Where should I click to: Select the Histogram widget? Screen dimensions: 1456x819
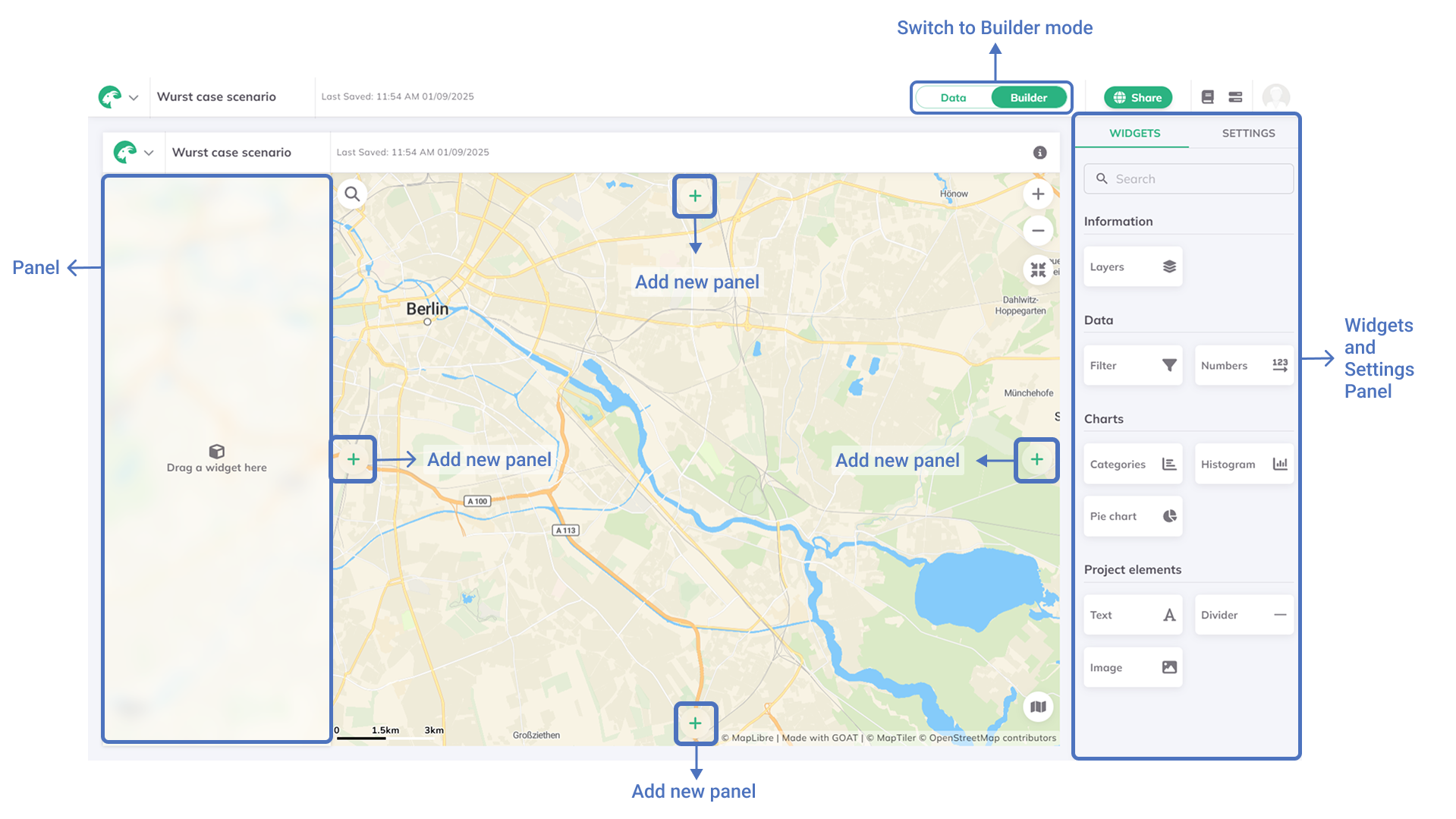1243,464
